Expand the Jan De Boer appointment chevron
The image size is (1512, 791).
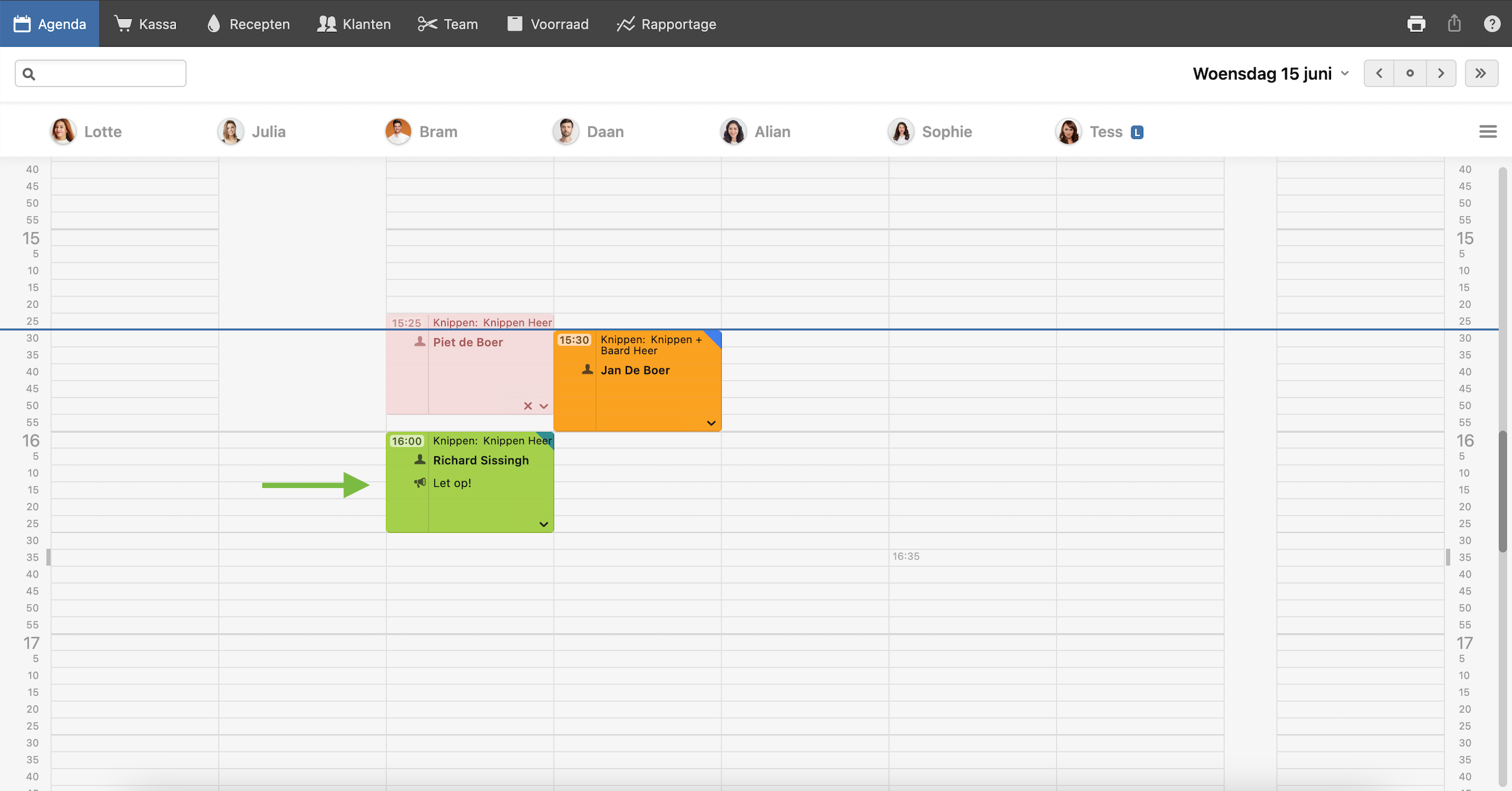point(711,423)
